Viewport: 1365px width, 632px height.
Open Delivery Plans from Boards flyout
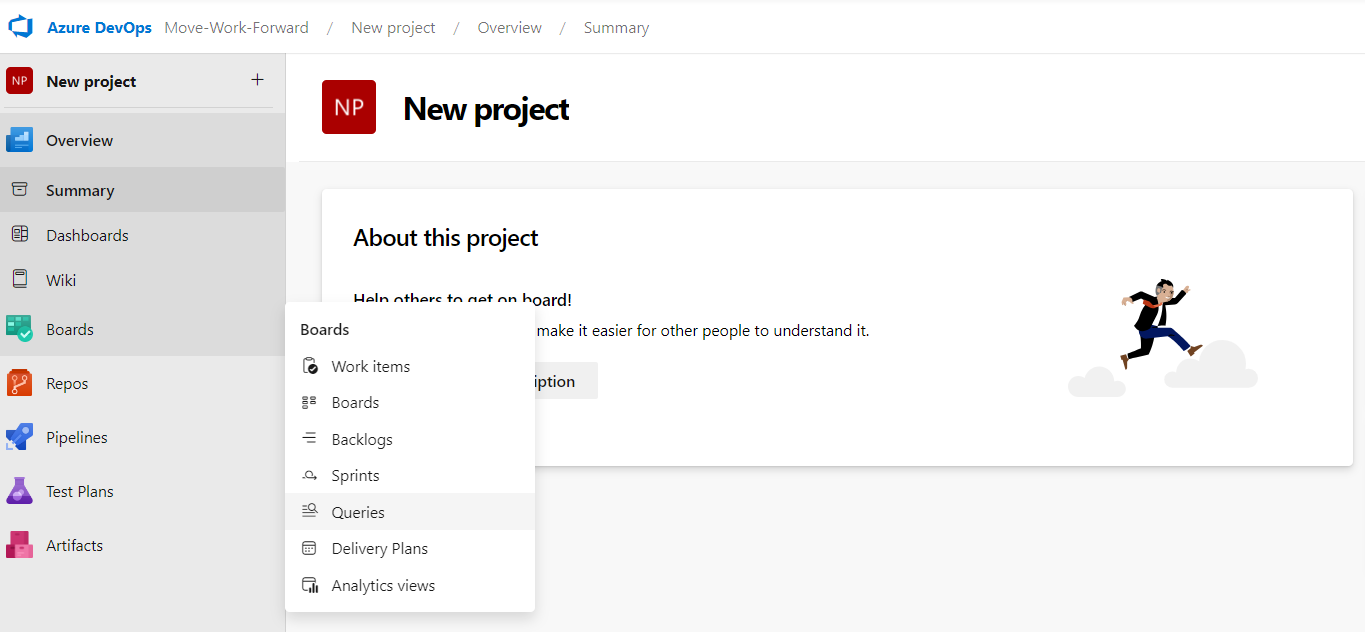(379, 549)
